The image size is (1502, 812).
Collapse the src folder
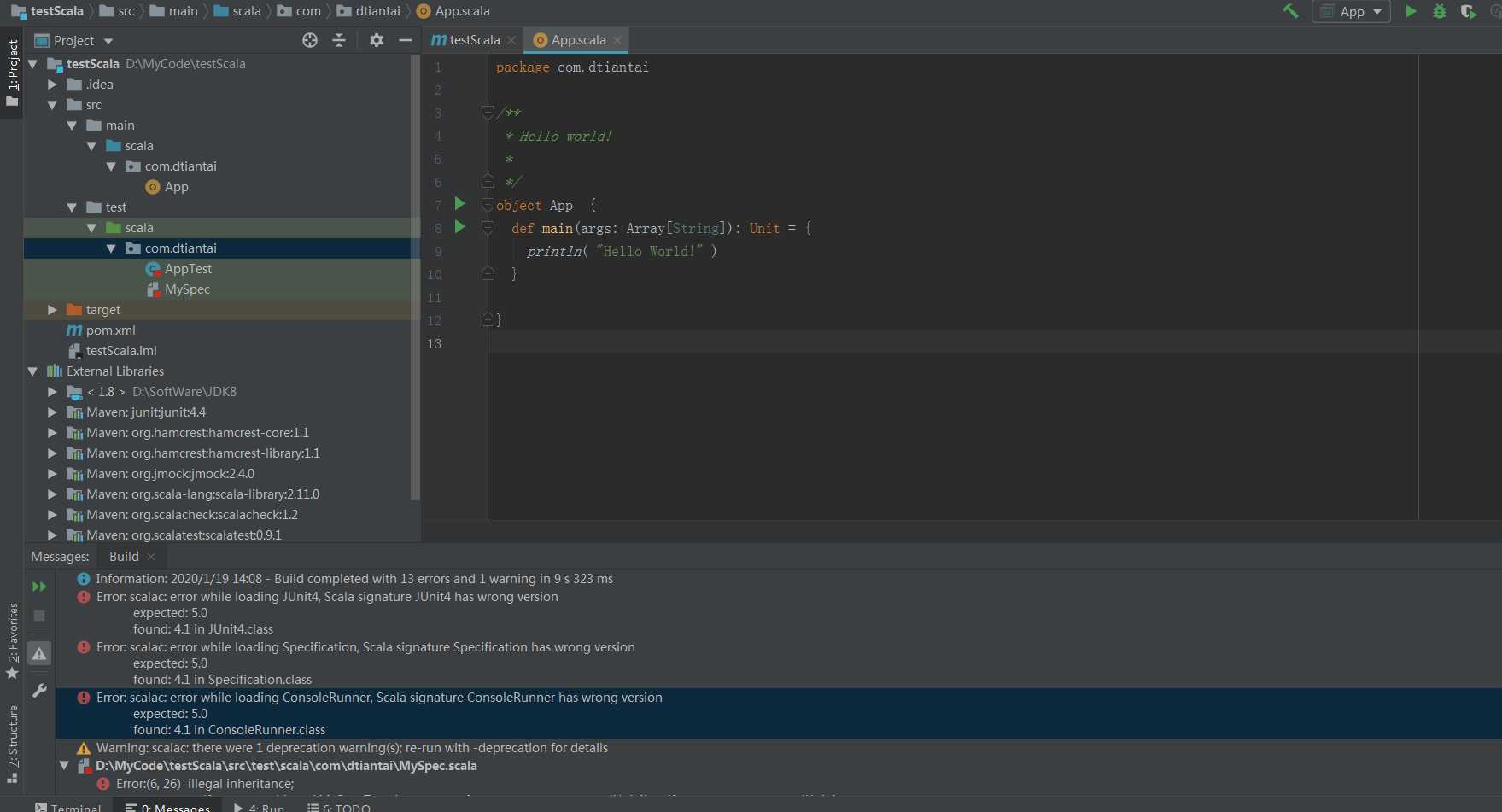point(52,105)
